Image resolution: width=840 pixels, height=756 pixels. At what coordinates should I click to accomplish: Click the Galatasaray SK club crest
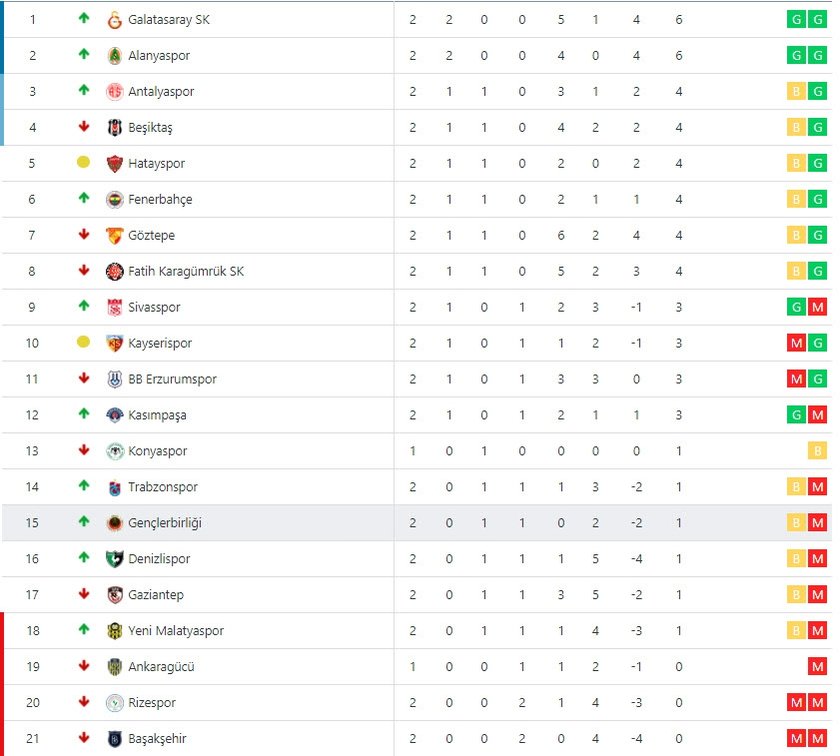click(115, 19)
